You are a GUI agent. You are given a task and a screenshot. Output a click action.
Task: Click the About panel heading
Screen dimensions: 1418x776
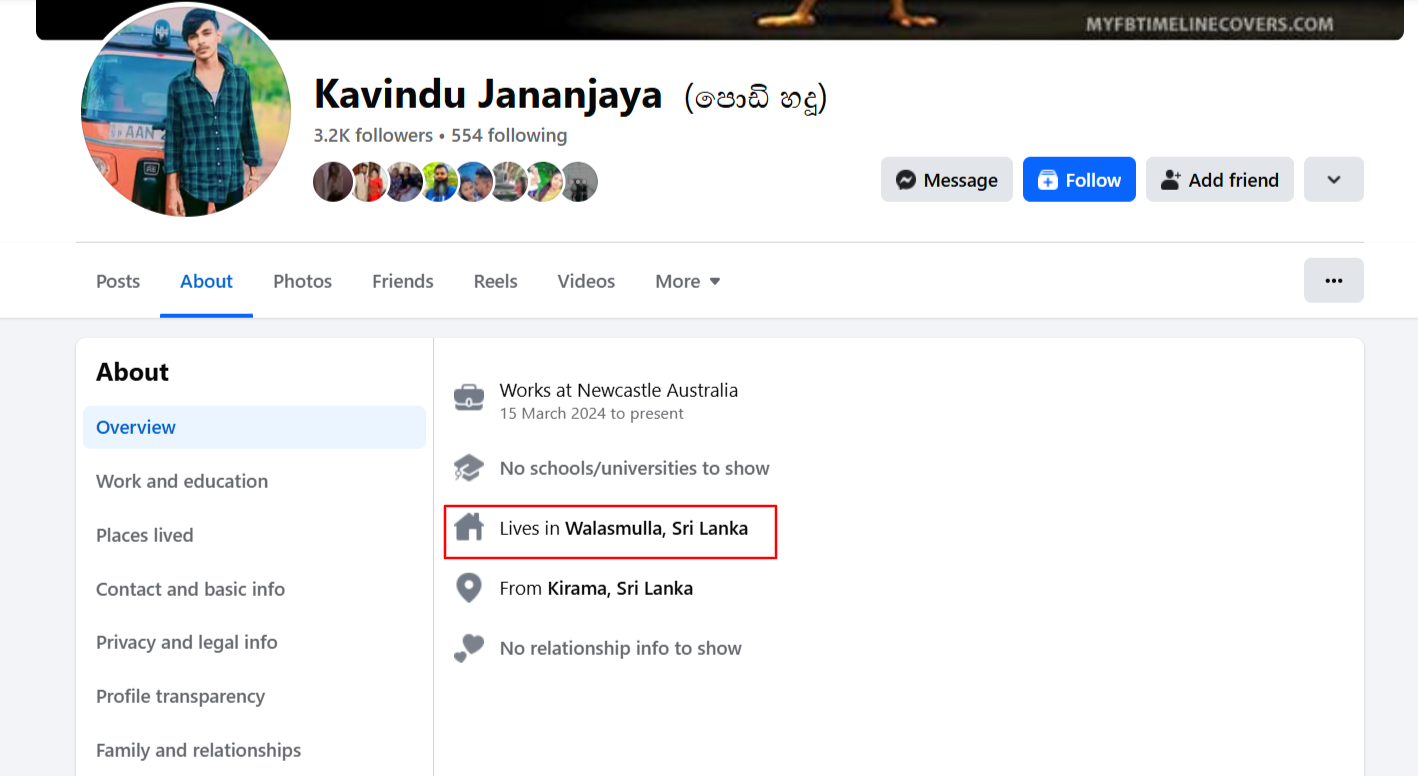[x=133, y=372]
